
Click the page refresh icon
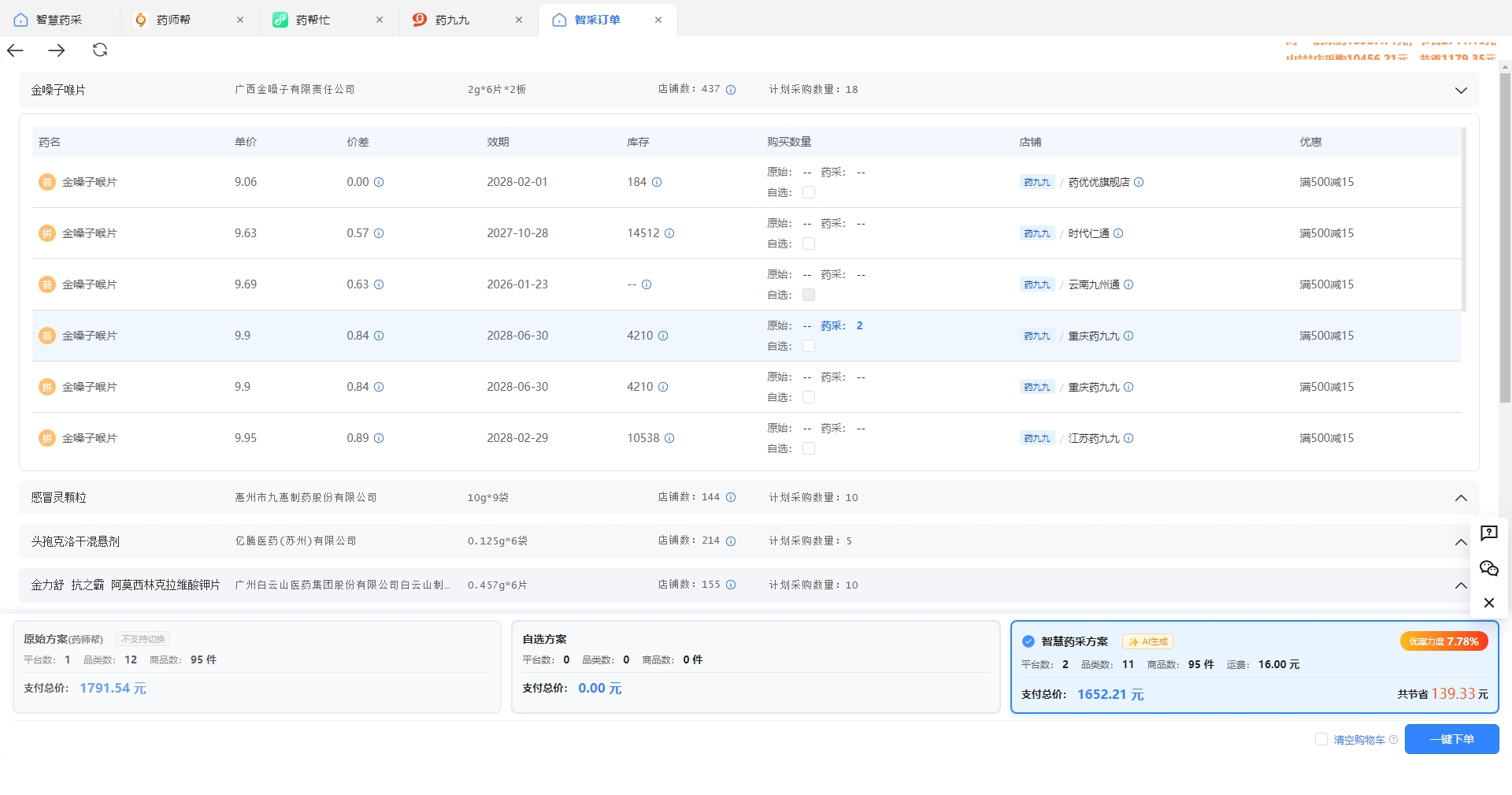click(x=100, y=49)
